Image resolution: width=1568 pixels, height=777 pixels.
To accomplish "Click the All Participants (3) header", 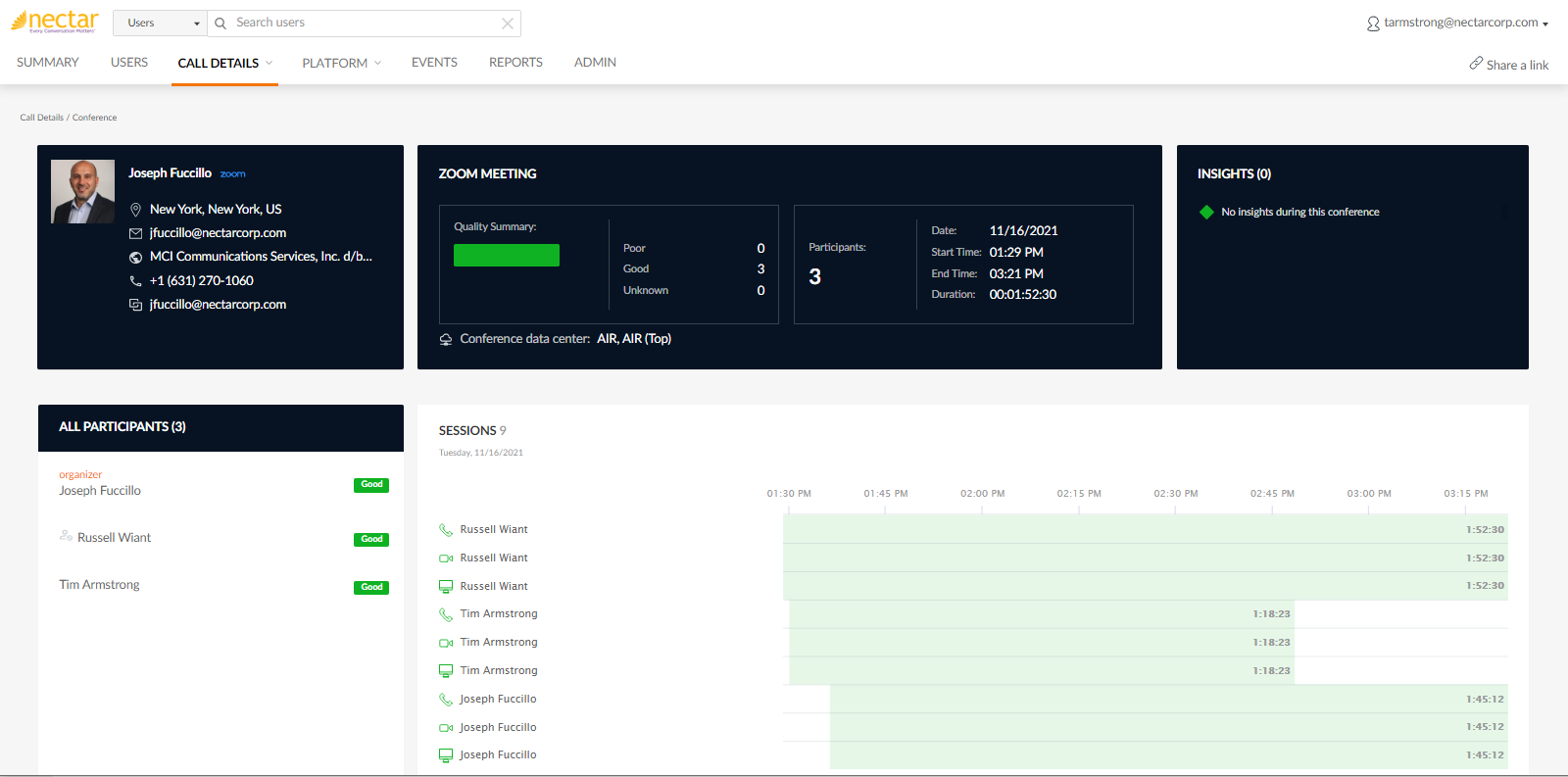I will tap(122, 426).
